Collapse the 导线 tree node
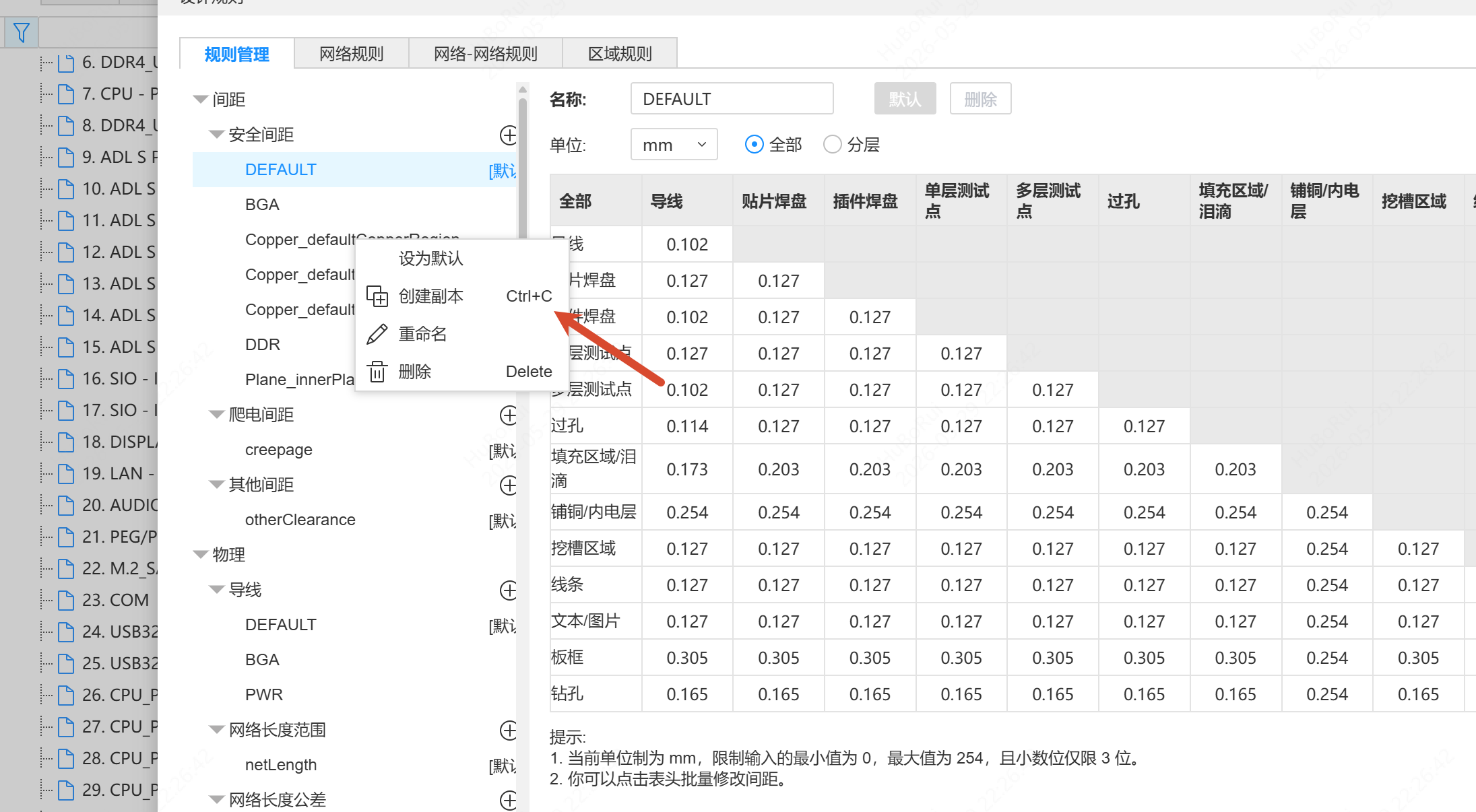The height and width of the screenshot is (812, 1476). 216,590
